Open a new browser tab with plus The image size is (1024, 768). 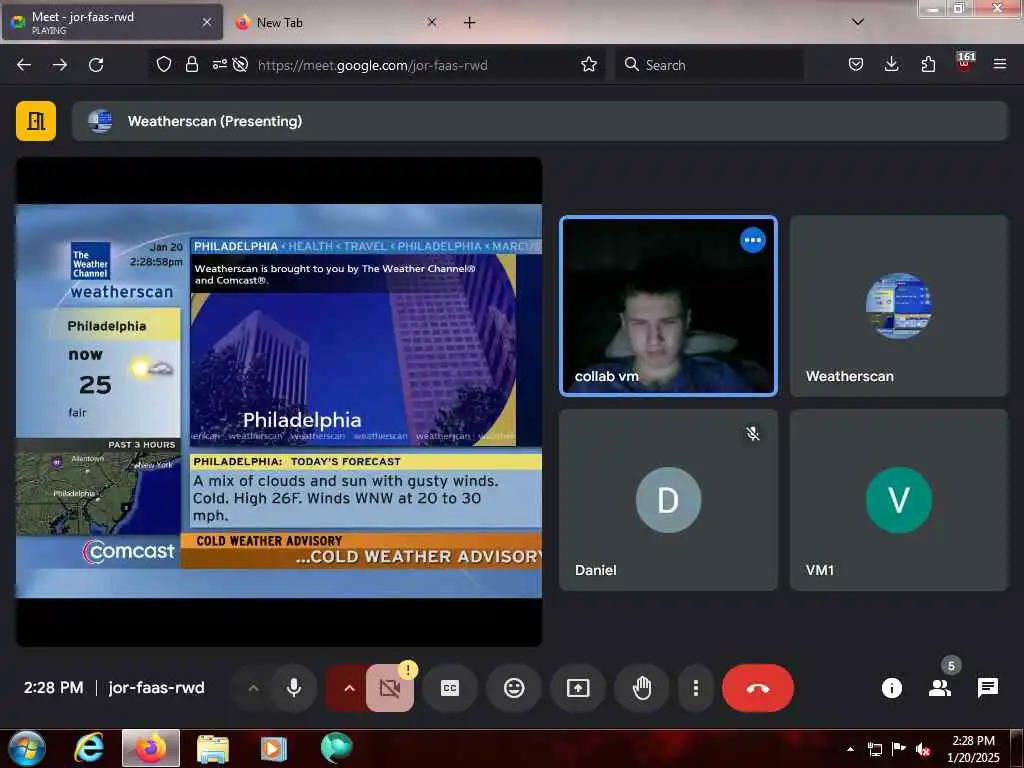(470, 22)
